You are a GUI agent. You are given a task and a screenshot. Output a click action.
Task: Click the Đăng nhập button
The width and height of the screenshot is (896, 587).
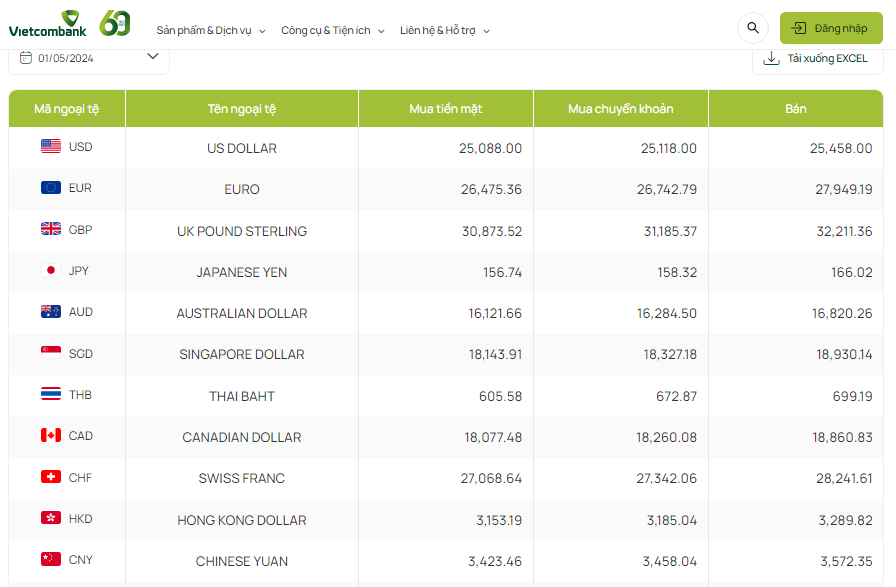[x=831, y=28]
